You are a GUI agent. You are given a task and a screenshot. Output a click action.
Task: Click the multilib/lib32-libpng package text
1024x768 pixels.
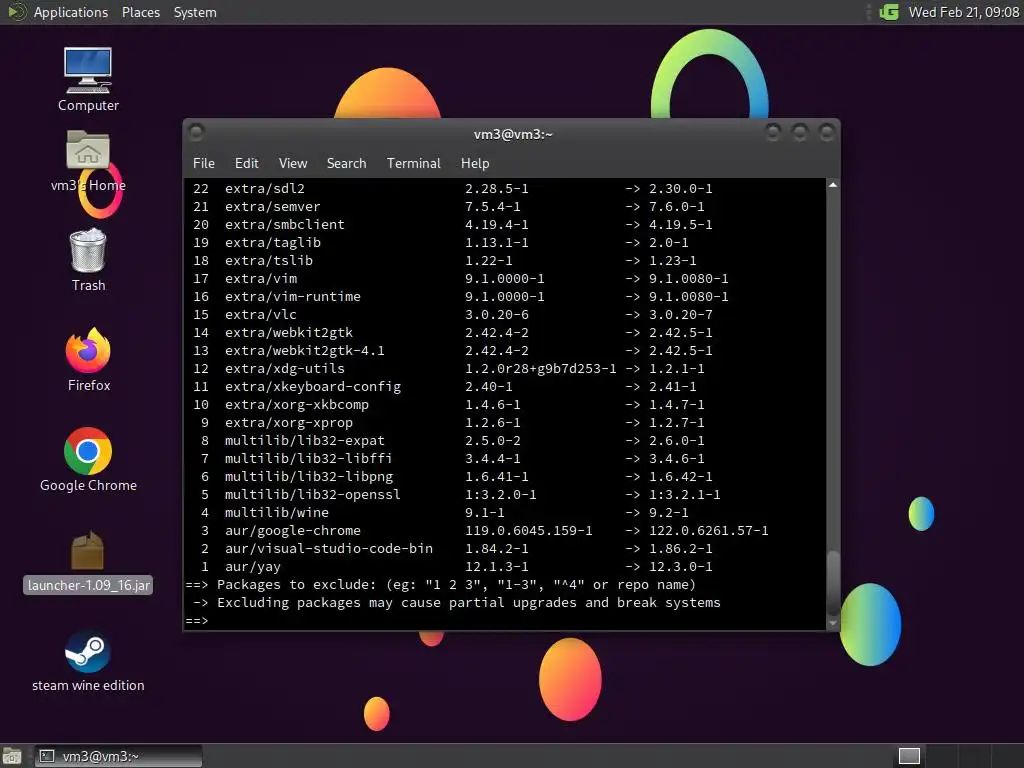(309, 477)
